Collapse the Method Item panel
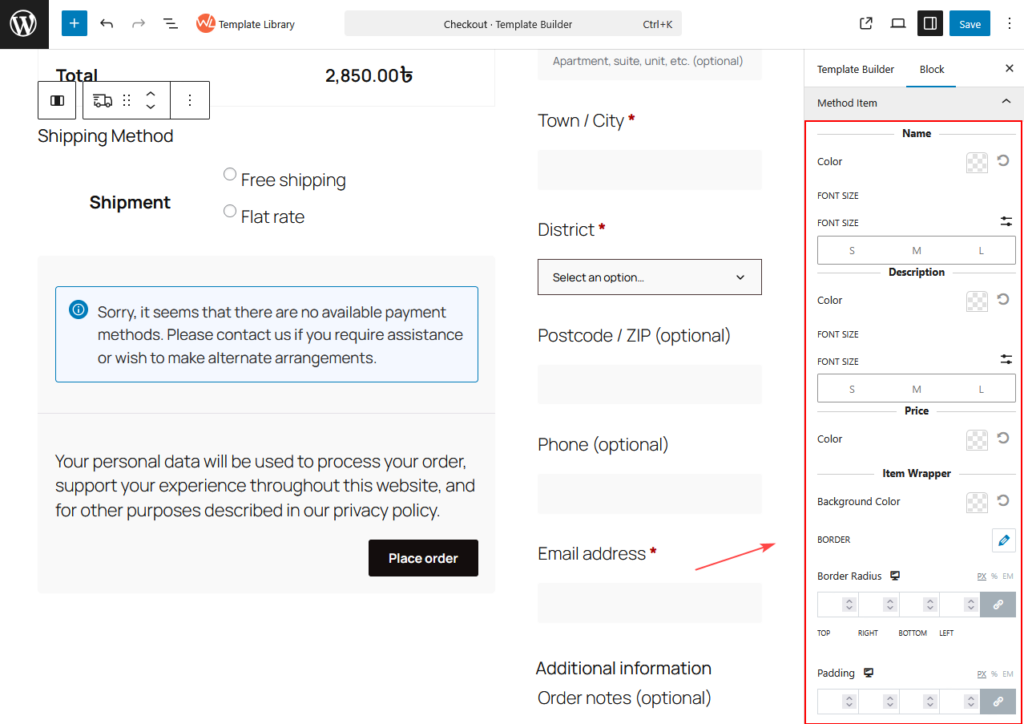Screen dimensions: 1024x724 [1005, 103]
